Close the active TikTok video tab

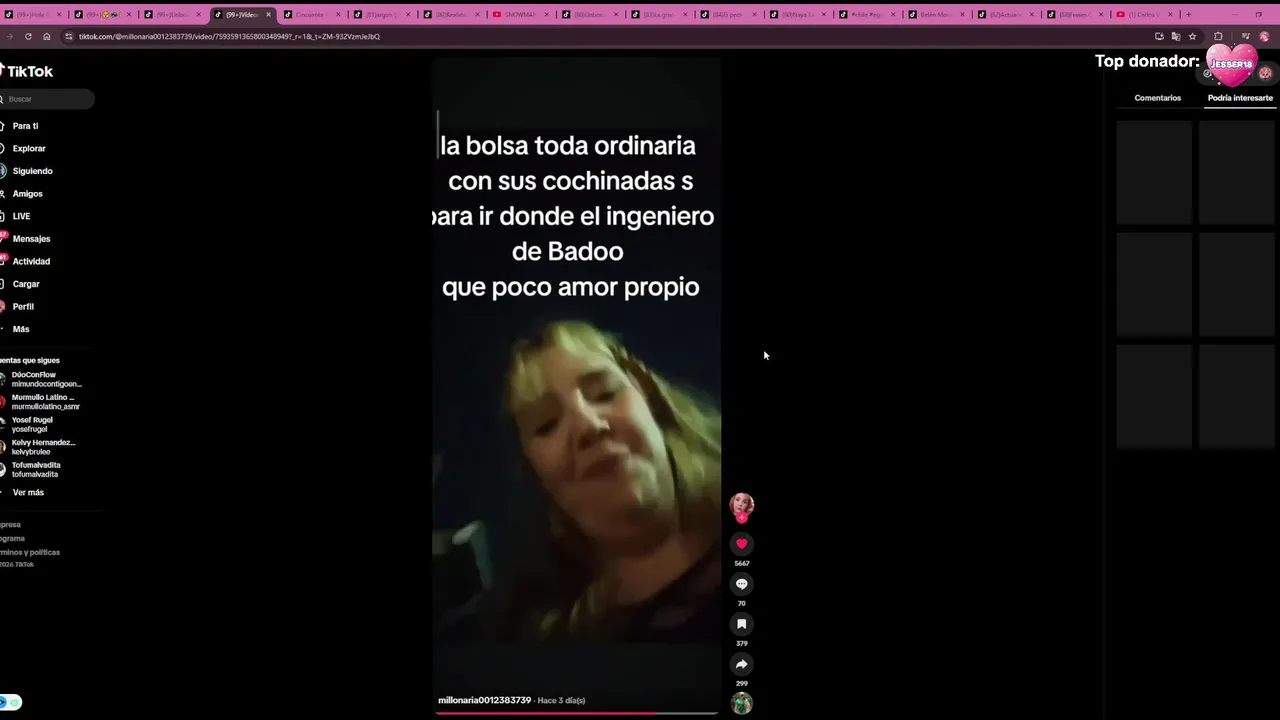tap(268, 14)
